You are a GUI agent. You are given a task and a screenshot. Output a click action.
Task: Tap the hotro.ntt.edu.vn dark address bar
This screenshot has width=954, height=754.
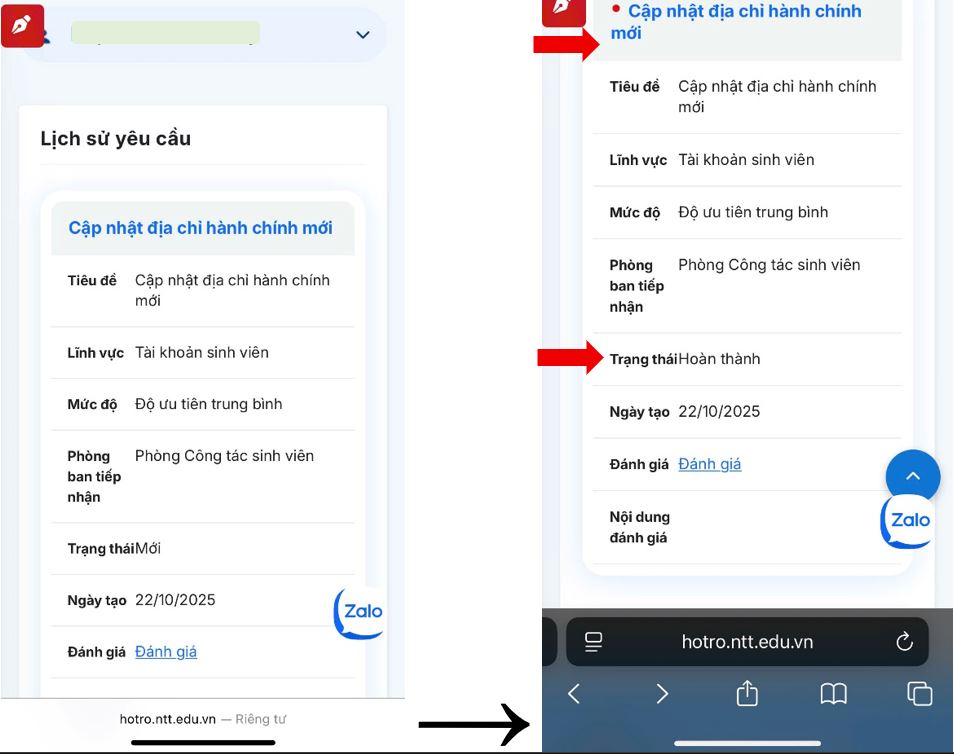point(746,642)
